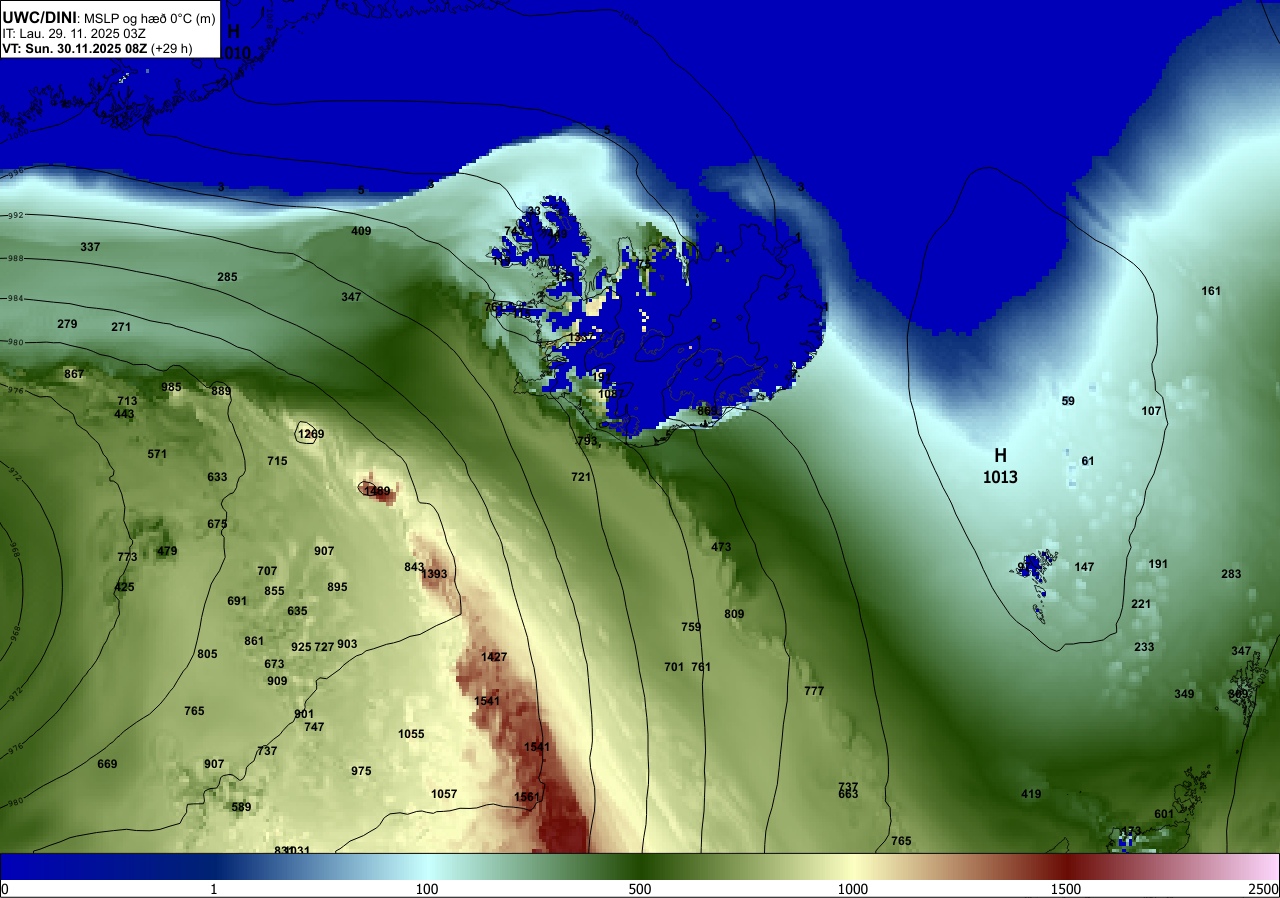The width and height of the screenshot is (1280, 898).
Task: Click the 107 height value
Action: coord(1151,411)
